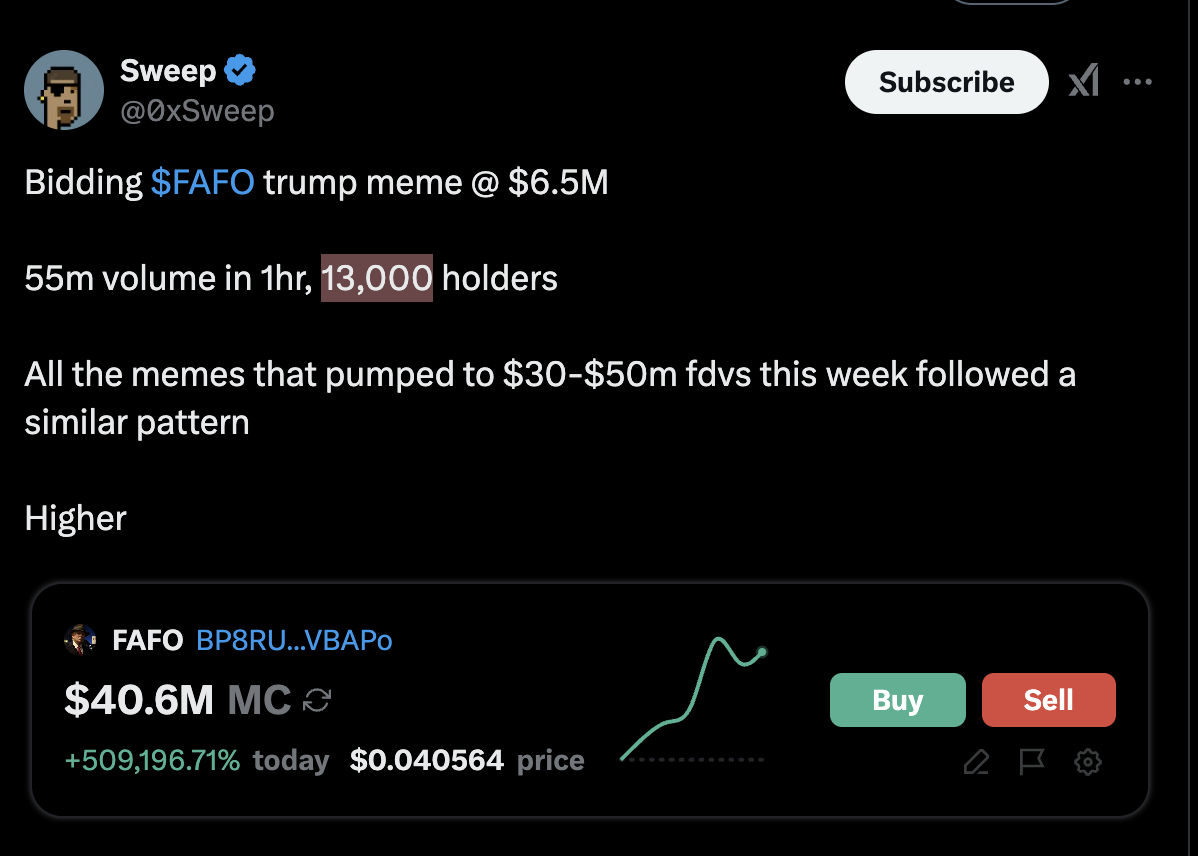Click the blue verified badge icon
Viewport: 1198px width, 856px height.
coord(240,70)
